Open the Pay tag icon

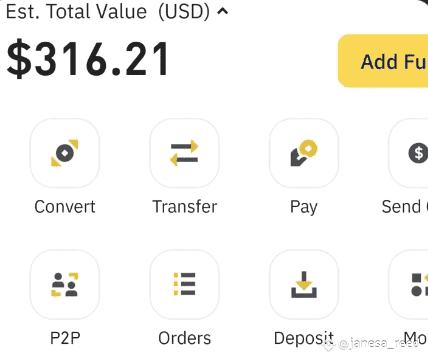(x=304, y=153)
